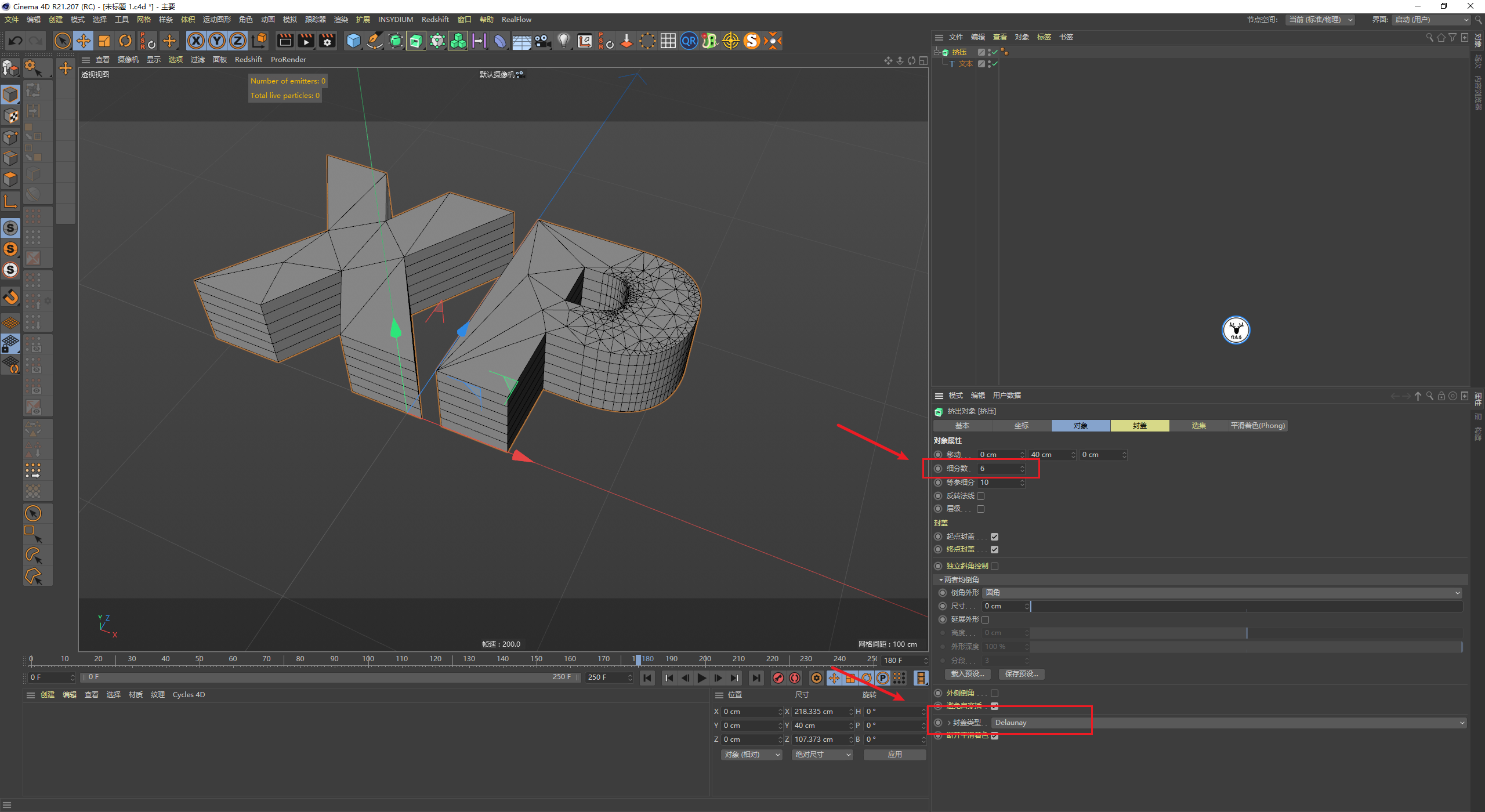Viewport: 1485px width, 812px height.
Task: Click the 应用 button
Action: [x=894, y=755]
